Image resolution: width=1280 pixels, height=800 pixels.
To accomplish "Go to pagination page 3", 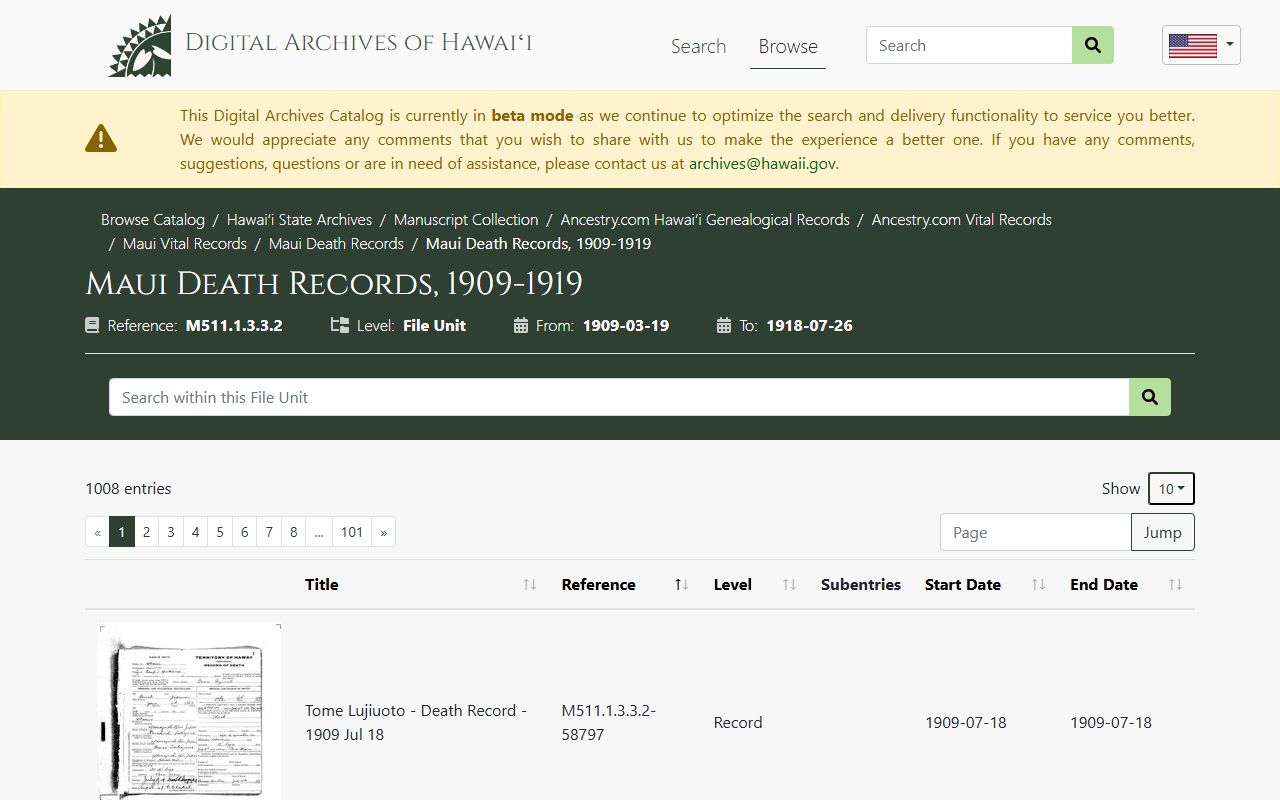I will 171,532.
